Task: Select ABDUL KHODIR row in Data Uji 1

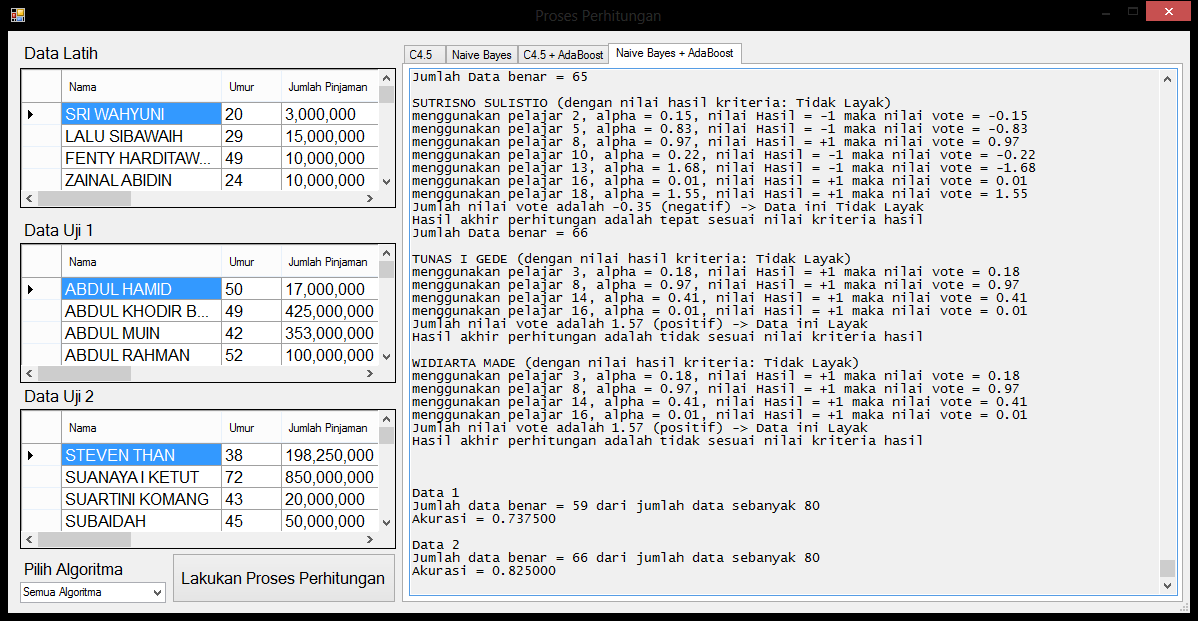Action: 139,311
